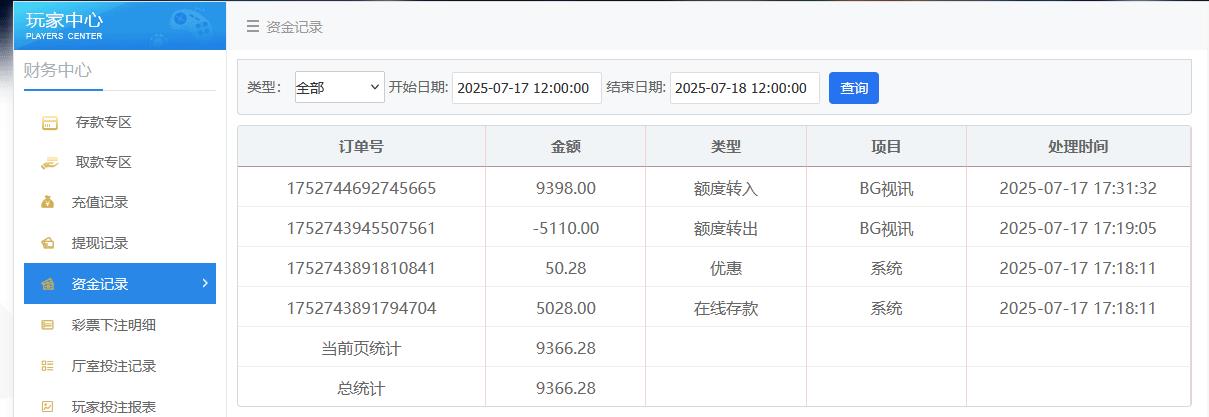Click the 厅室投注记录 icon
Viewport: 1209px width, 417px height.
click(x=48, y=366)
